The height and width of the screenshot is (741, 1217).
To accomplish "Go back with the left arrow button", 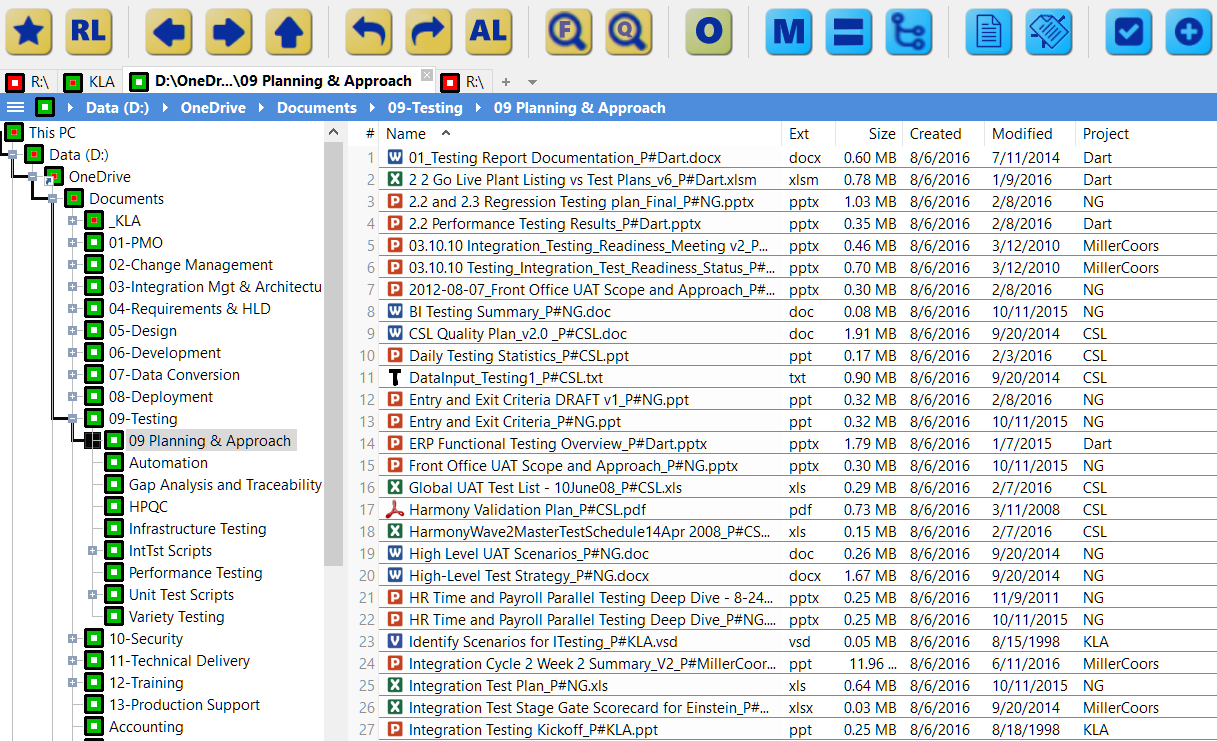I will 169,31.
